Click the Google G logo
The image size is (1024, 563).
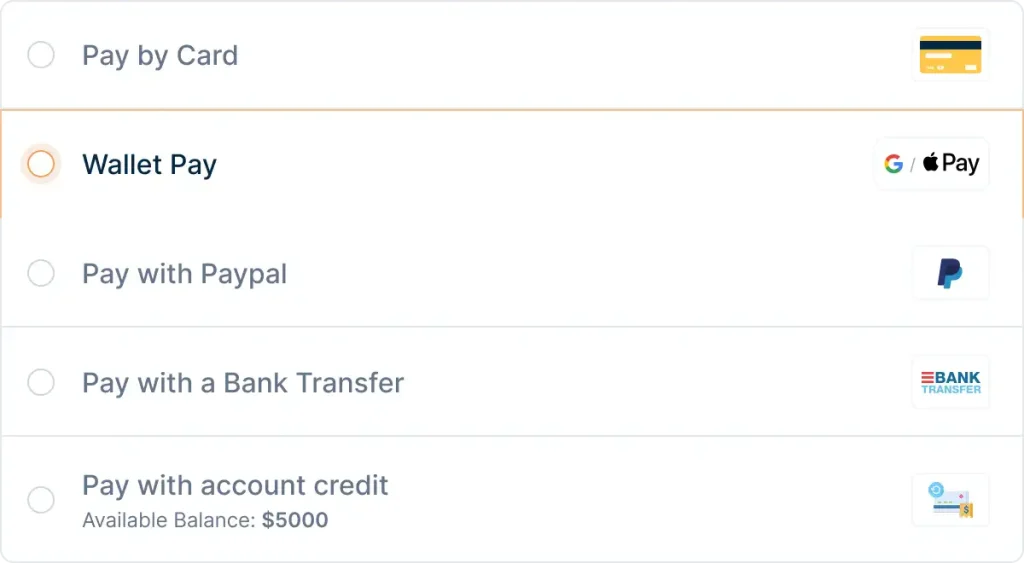click(x=893, y=163)
